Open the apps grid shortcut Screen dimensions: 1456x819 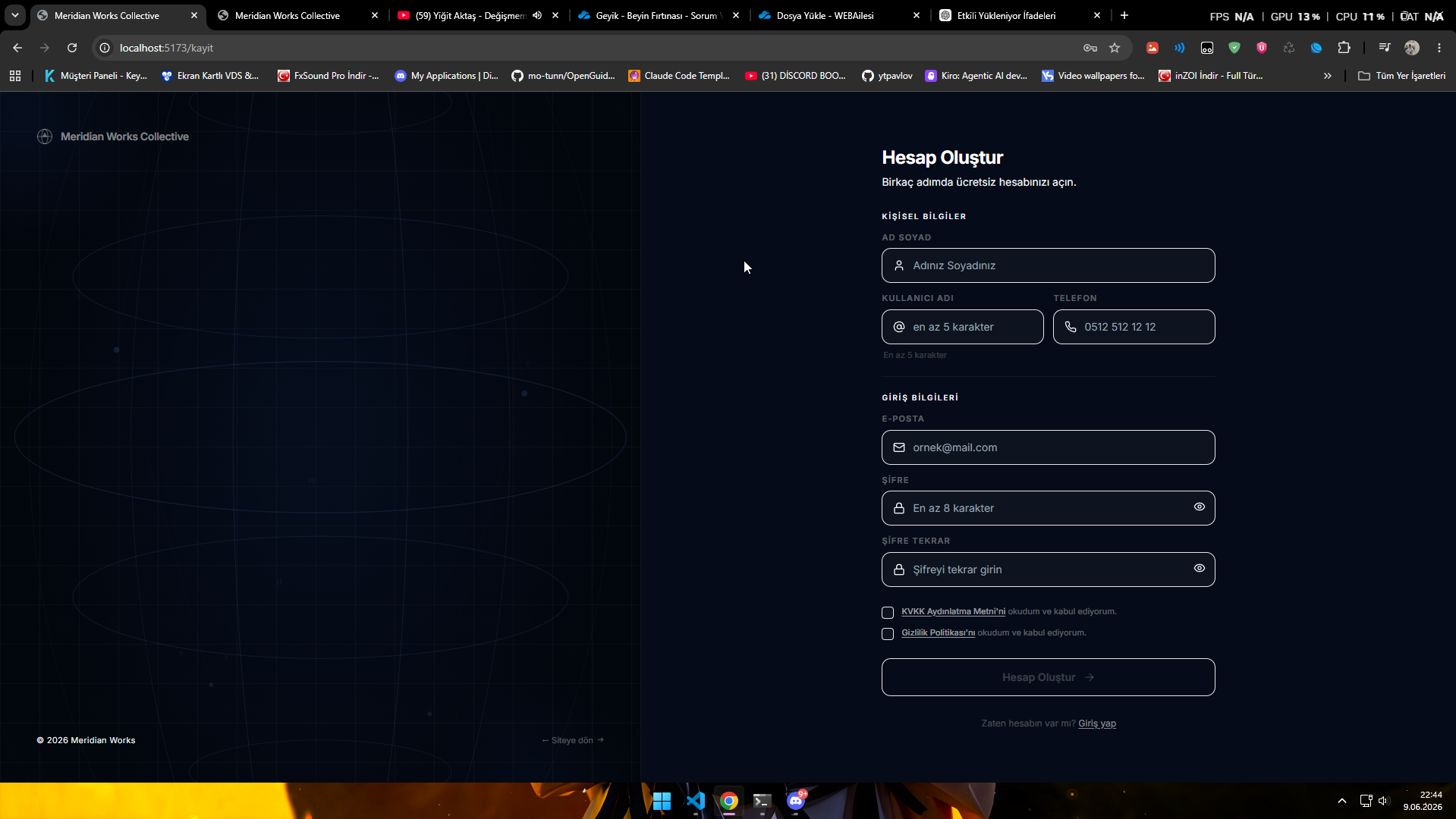click(15, 76)
